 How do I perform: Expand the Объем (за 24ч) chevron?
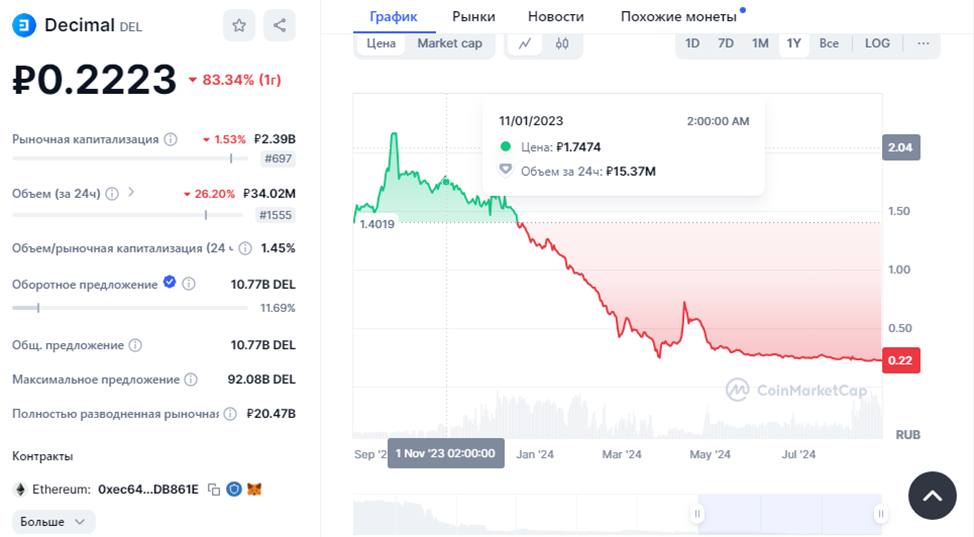(x=131, y=193)
